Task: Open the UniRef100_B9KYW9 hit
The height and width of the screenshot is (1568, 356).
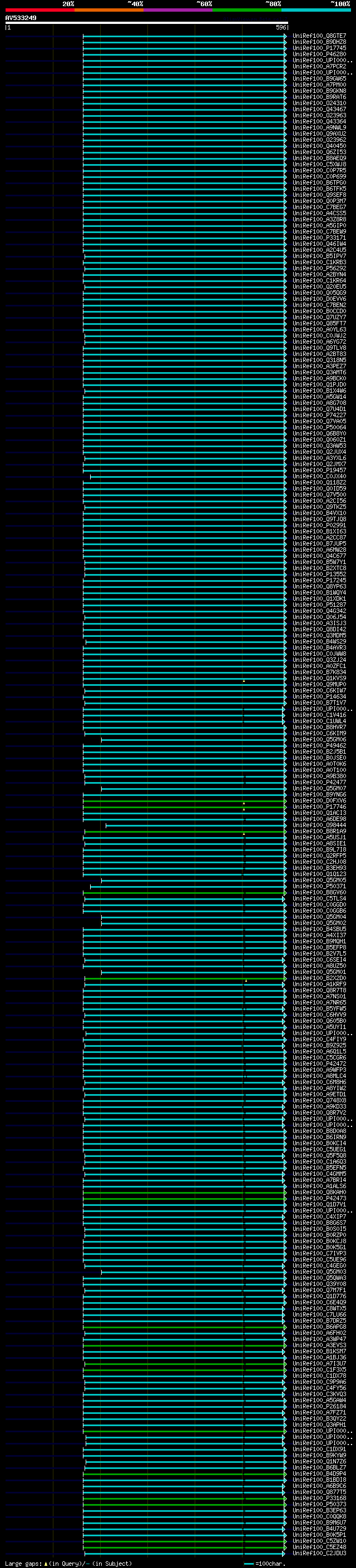Action: [319, 1456]
